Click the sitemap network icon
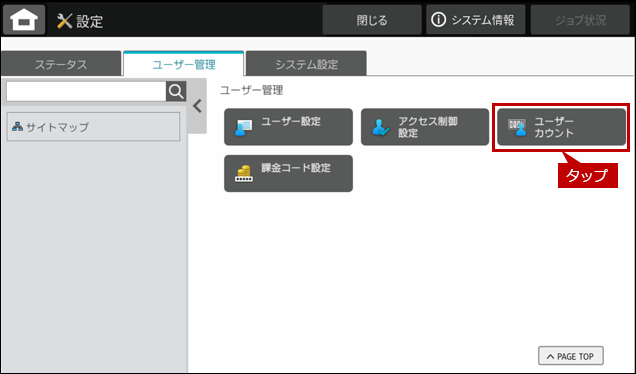636x374 pixels. tap(17, 127)
